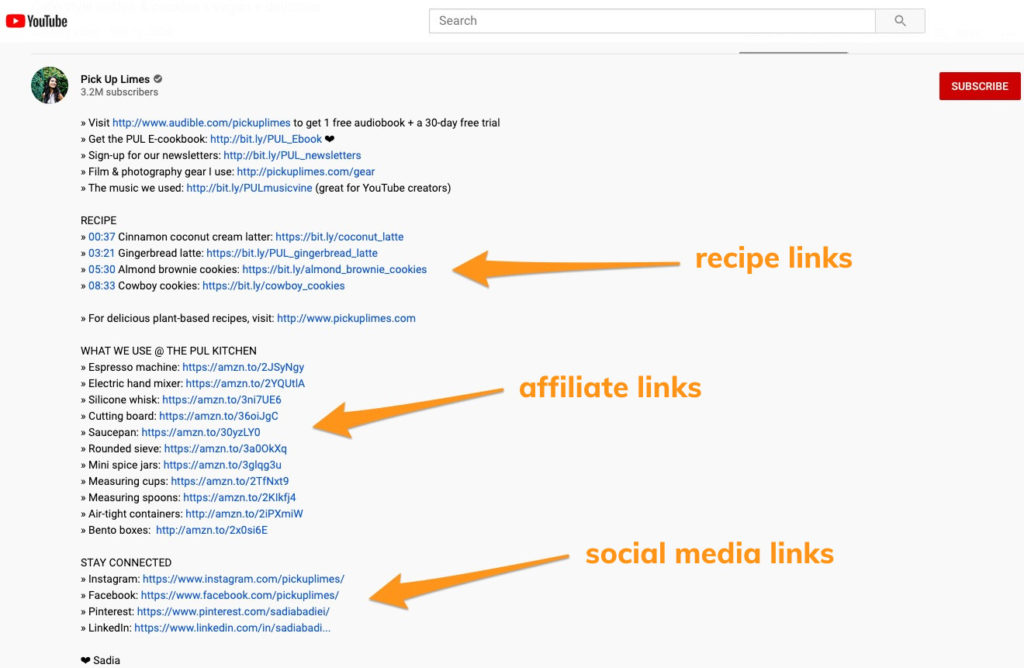Open the Saucepan Amazon link
The height and width of the screenshot is (668, 1024).
tap(201, 433)
